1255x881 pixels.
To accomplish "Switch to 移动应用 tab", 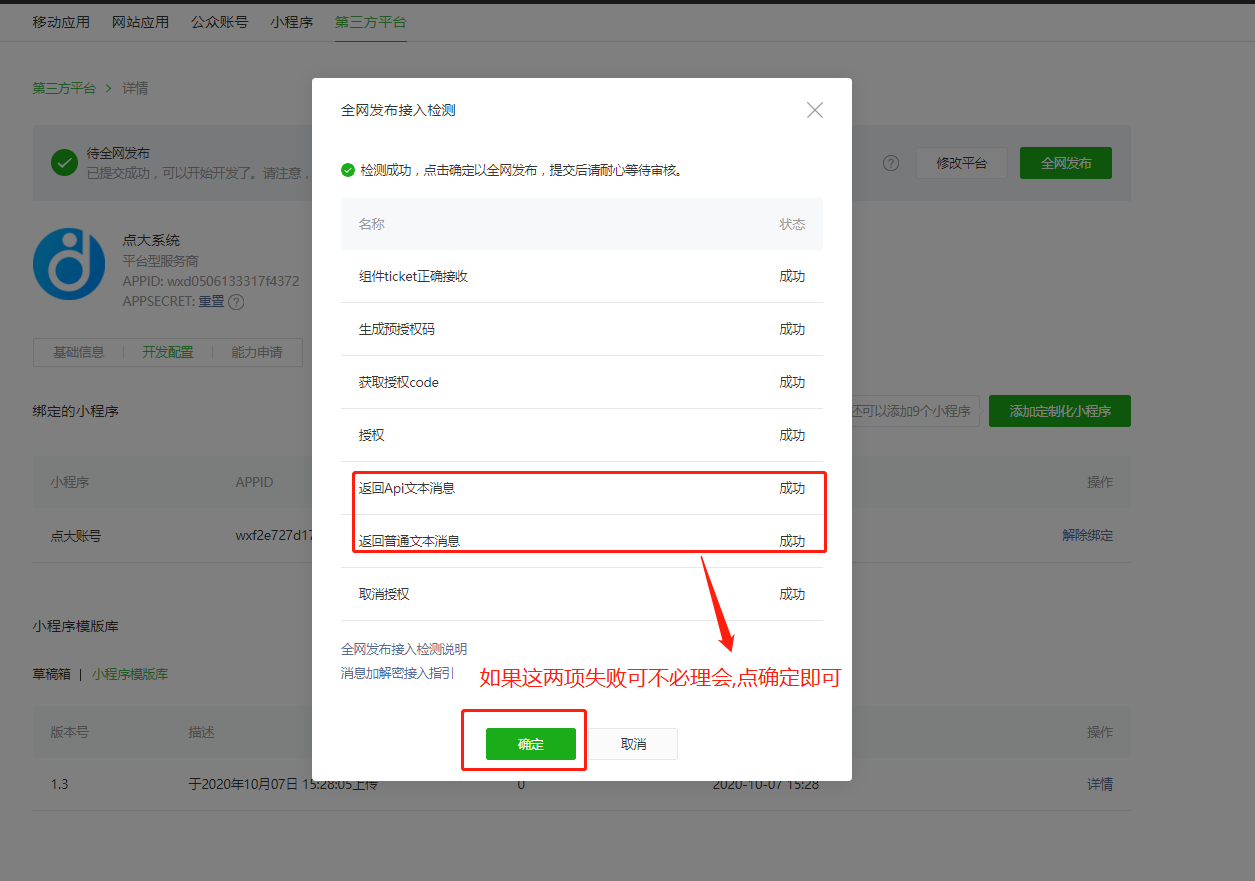I will point(61,22).
